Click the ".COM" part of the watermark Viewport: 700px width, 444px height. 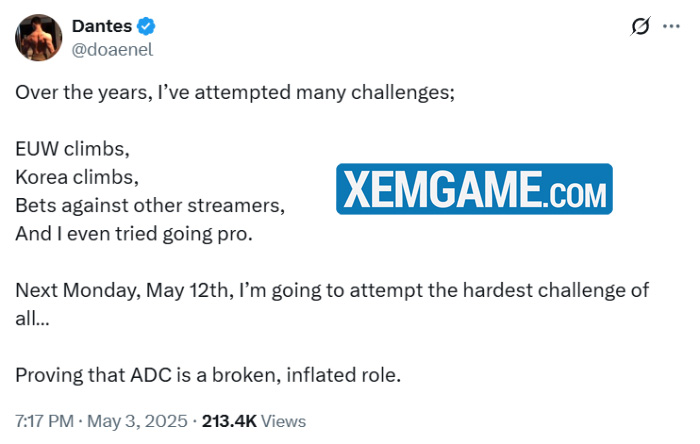point(575,191)
